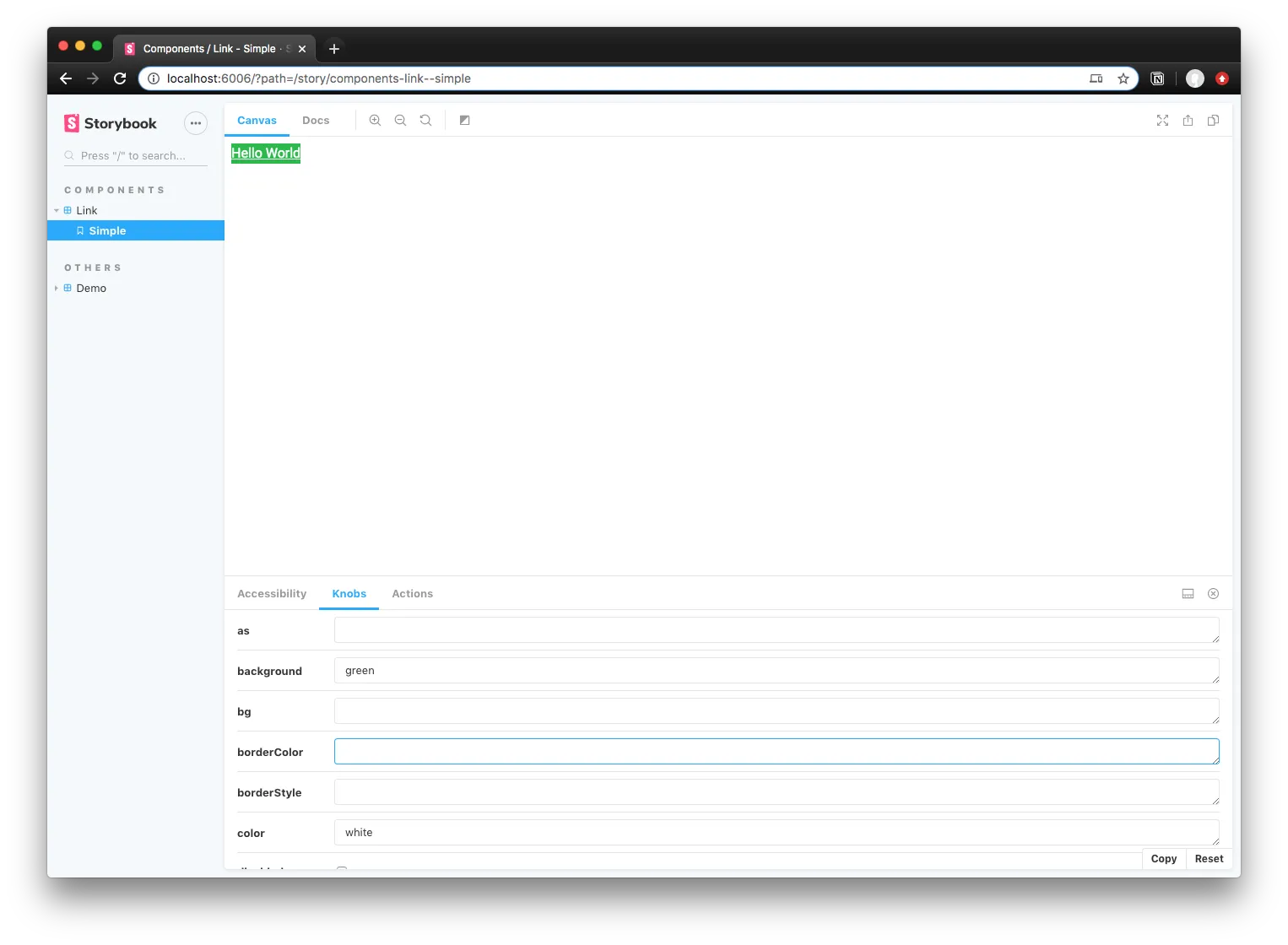Switch to the Actions tab

click(412, 594)
